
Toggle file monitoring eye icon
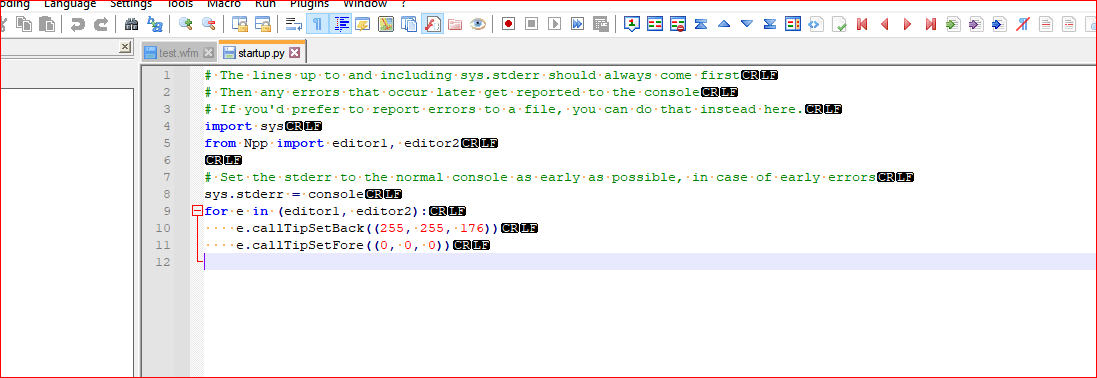pyautogui.click(x=478, y=24)
